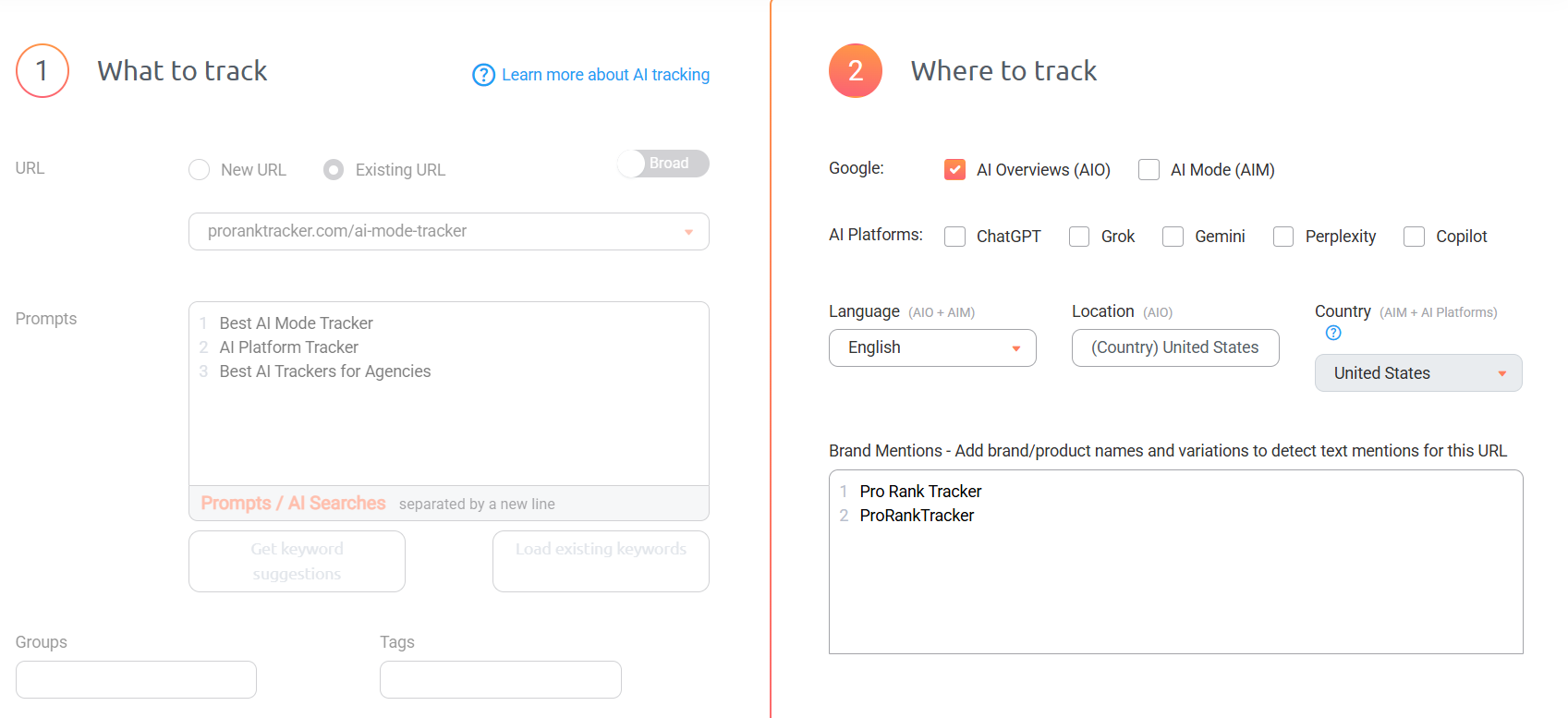Open the English language dropdown

tap(932, 347)
